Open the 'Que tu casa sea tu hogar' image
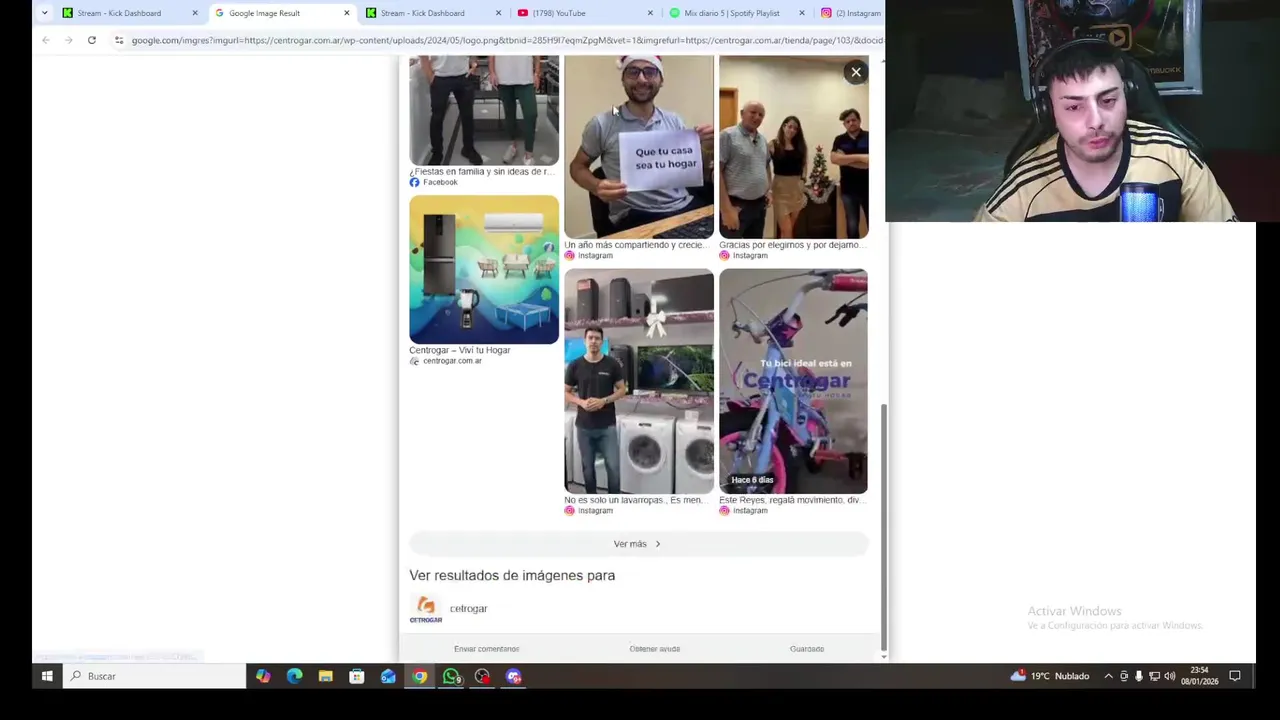Image resolution: width=1280 pixels, height=720 pixels. tap(639, 147)
